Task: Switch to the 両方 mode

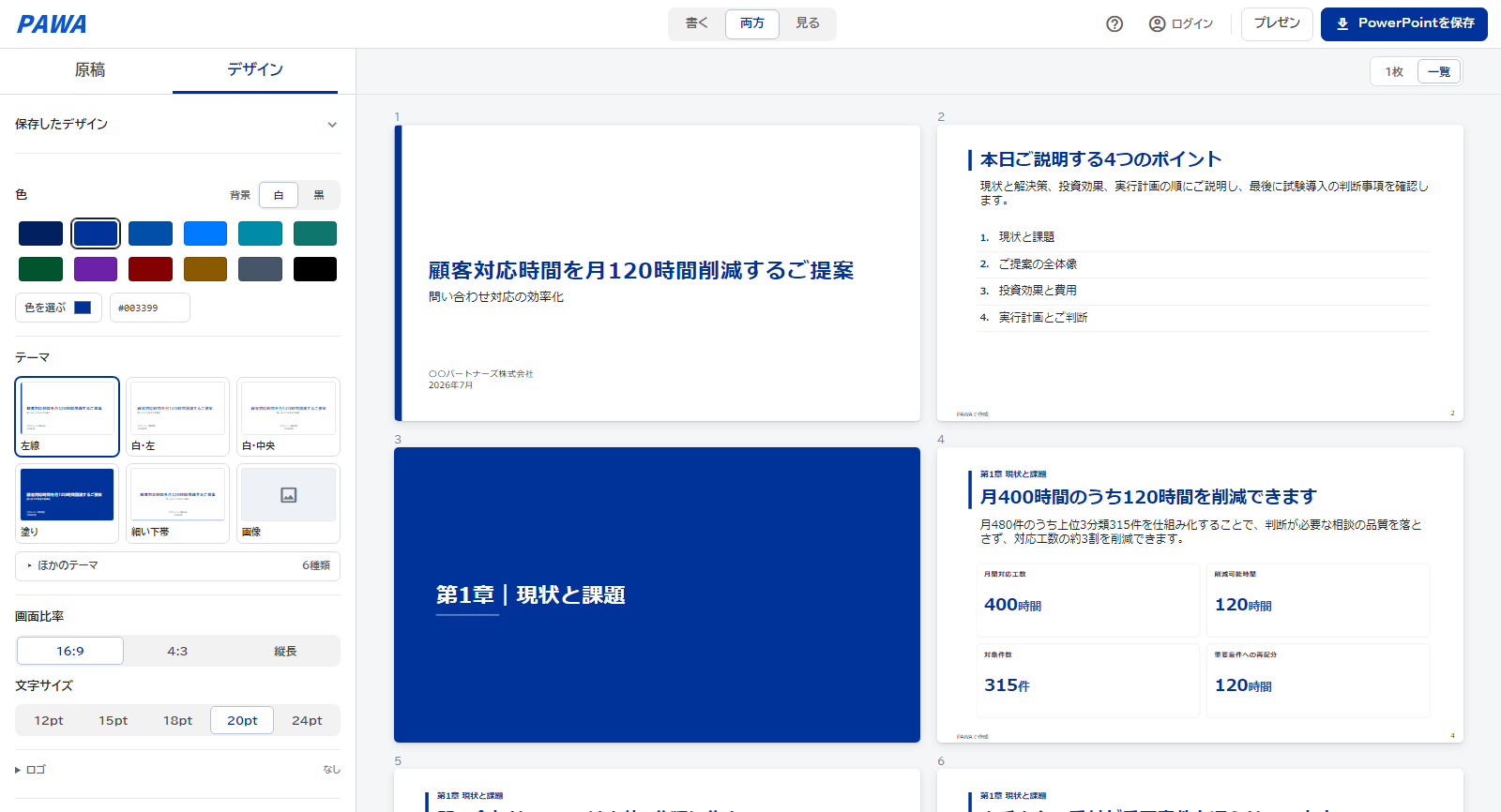Action: pos(752,23)
